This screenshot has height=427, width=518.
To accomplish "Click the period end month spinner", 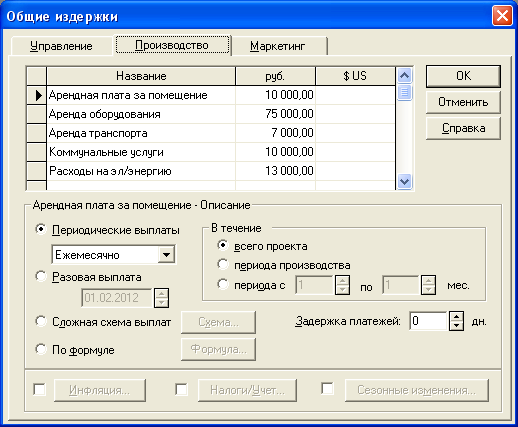I will (428, 285).
